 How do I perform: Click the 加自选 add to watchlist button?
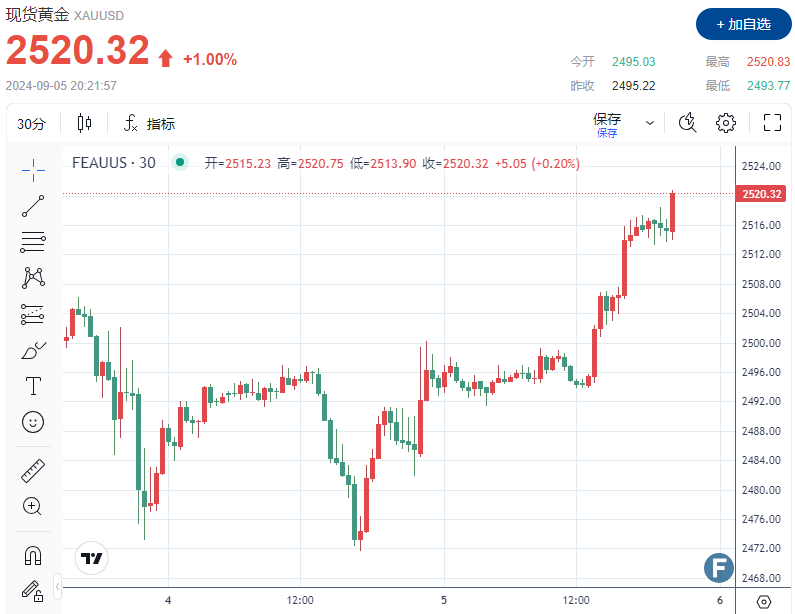pos(743,24)
